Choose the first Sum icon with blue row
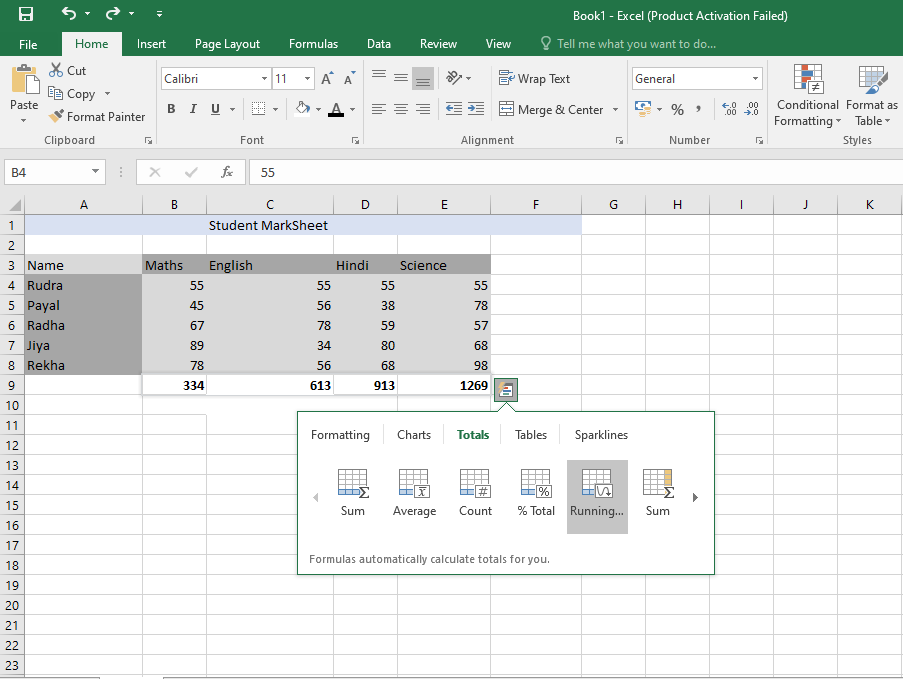 tap(352, 483)
